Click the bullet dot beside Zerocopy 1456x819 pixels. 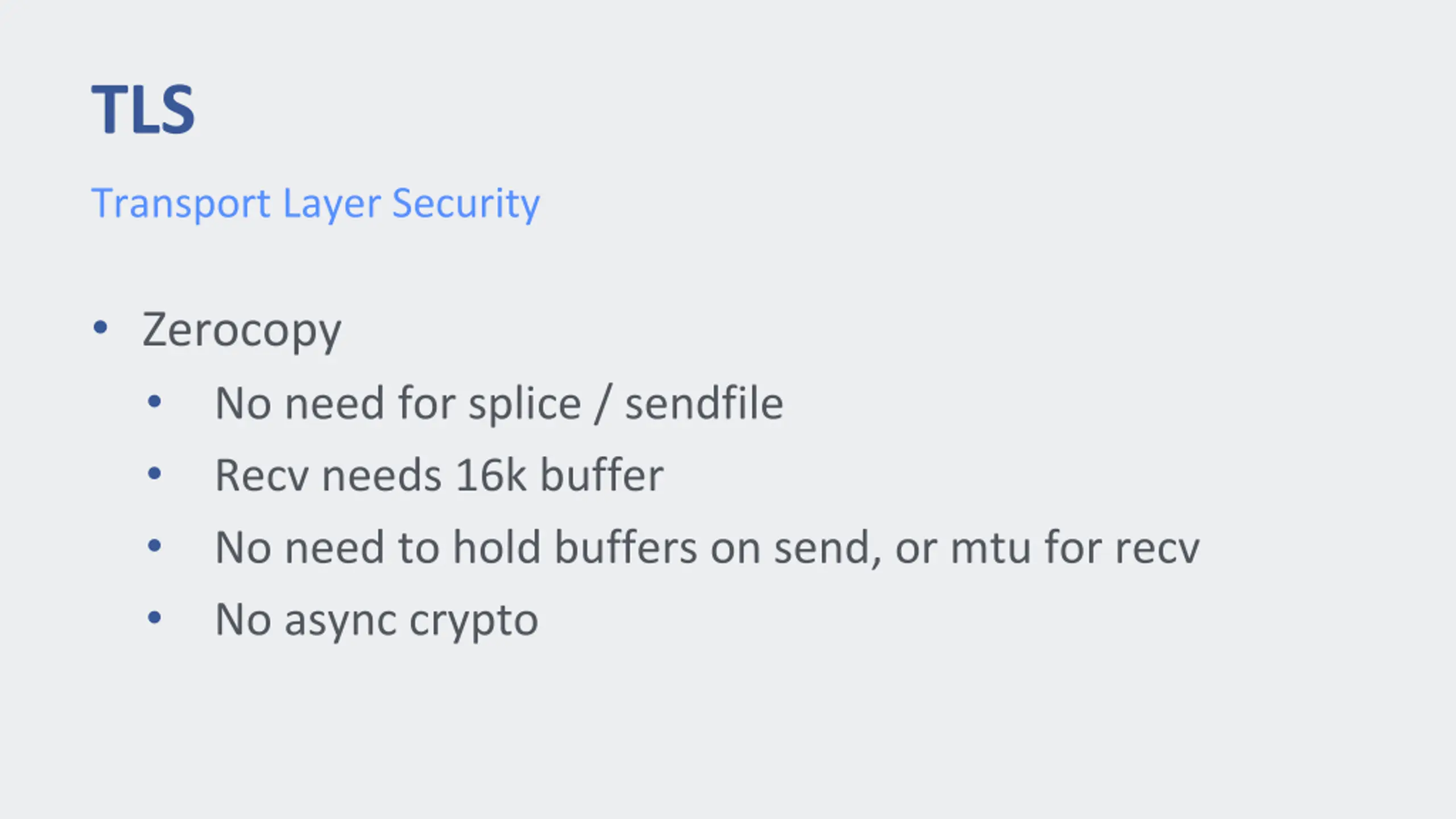pos(100,327)
